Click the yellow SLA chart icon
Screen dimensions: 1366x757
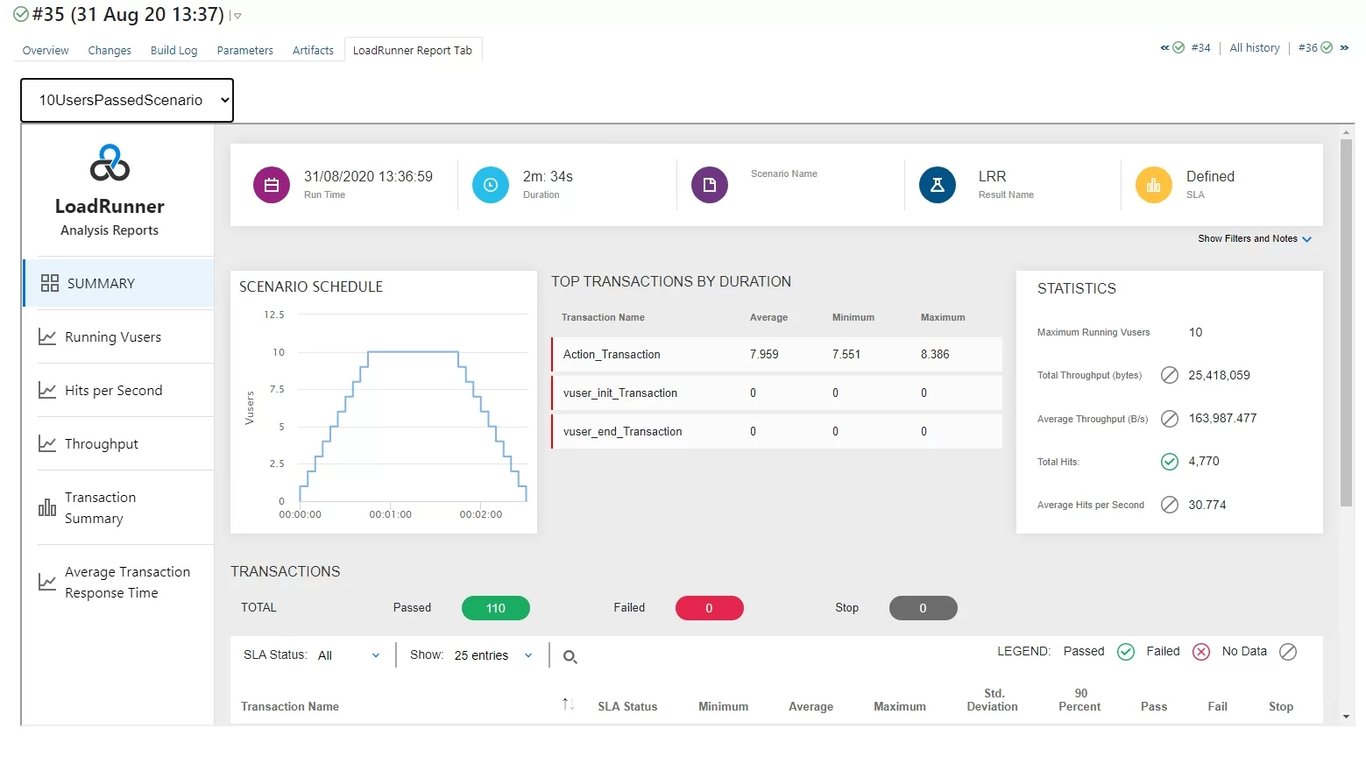(x=1153, y=185)
